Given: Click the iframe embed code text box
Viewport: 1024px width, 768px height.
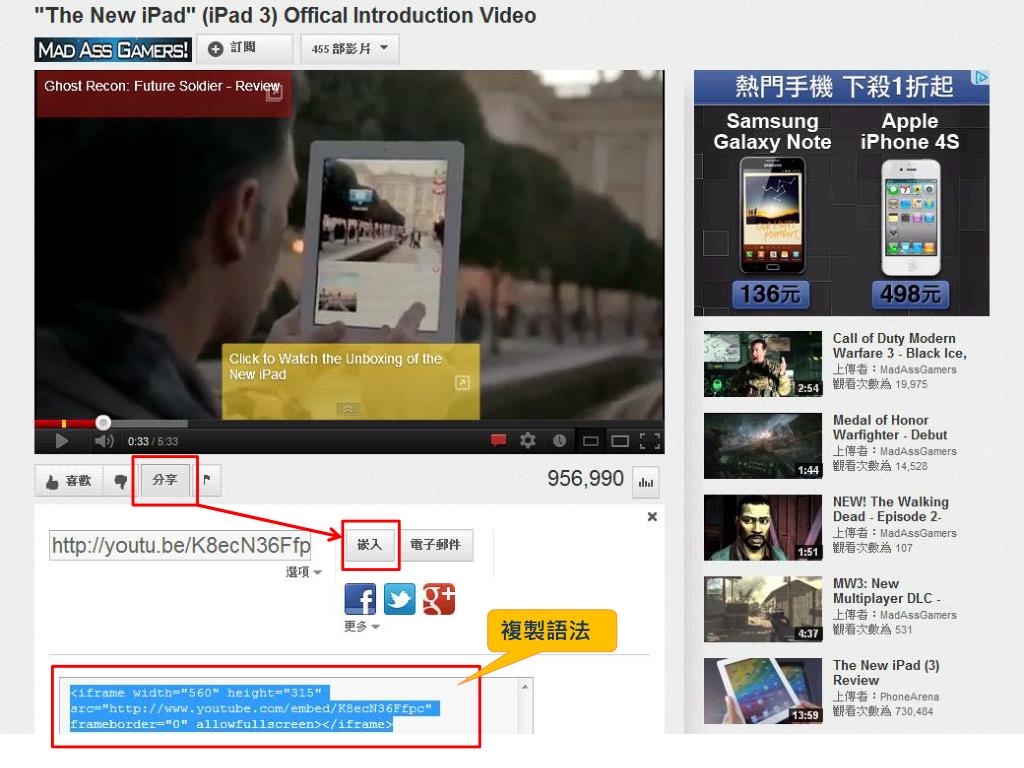Looking at the screenshot, I should click(291, 707).
